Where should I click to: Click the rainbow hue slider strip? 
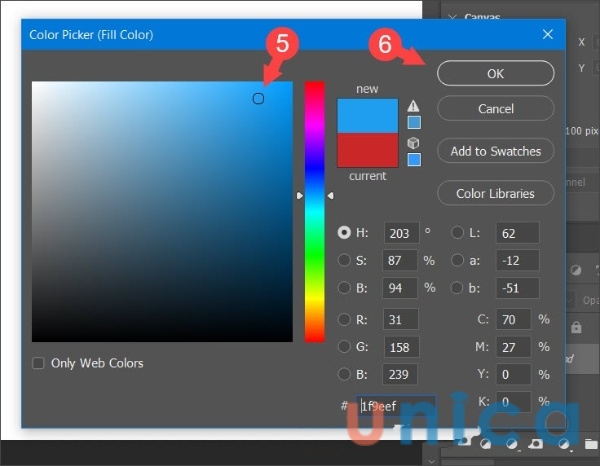314,210
